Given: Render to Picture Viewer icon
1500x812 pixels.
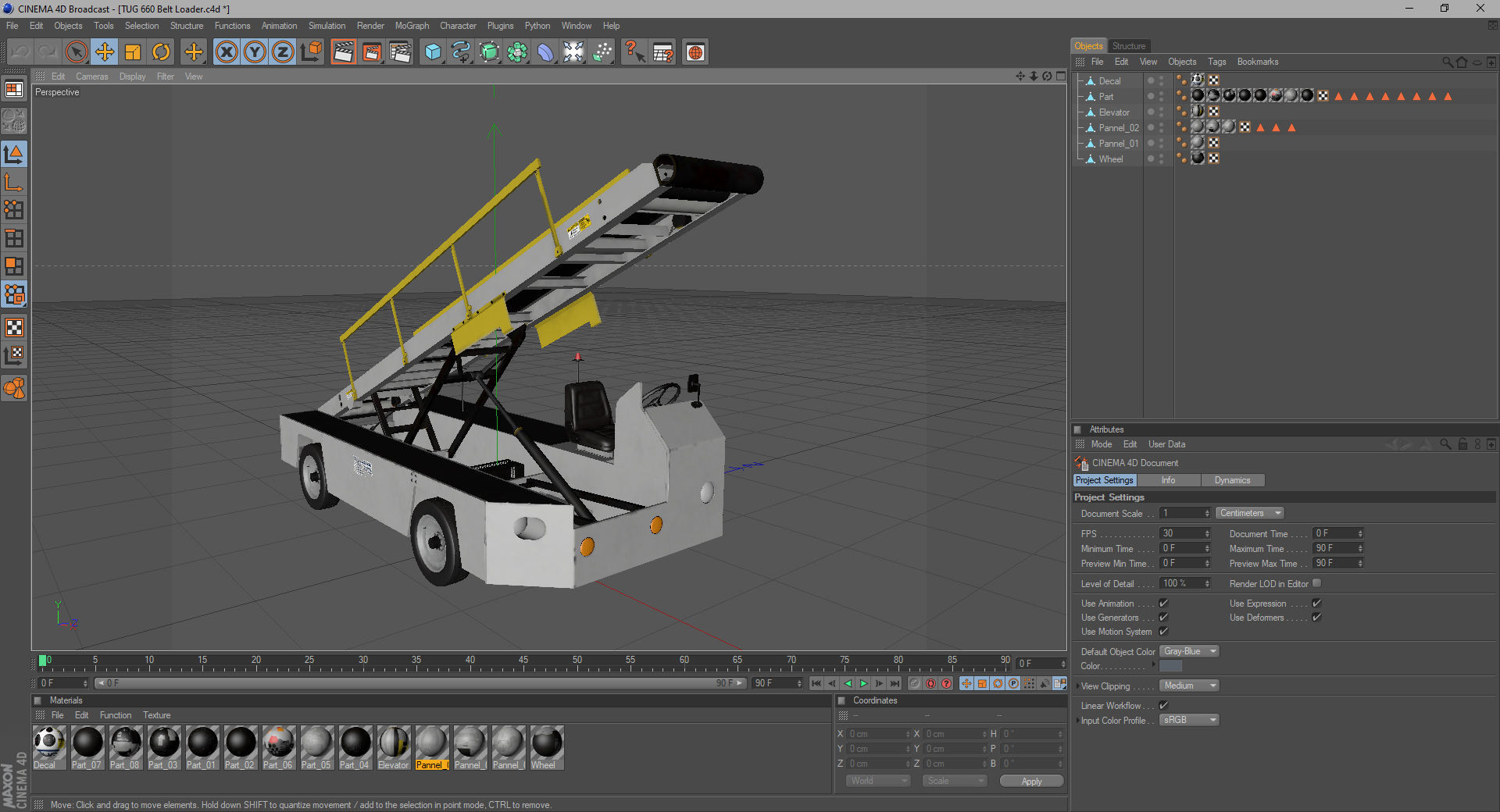Looking at the screenshot, I should click(372, 52).
